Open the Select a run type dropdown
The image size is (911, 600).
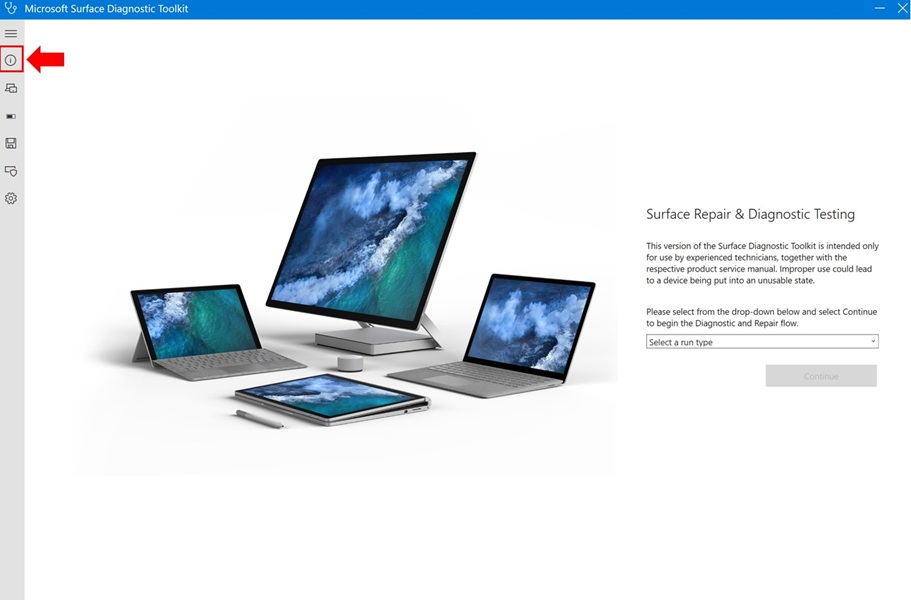pyautogui.click(x=762, y=341)
